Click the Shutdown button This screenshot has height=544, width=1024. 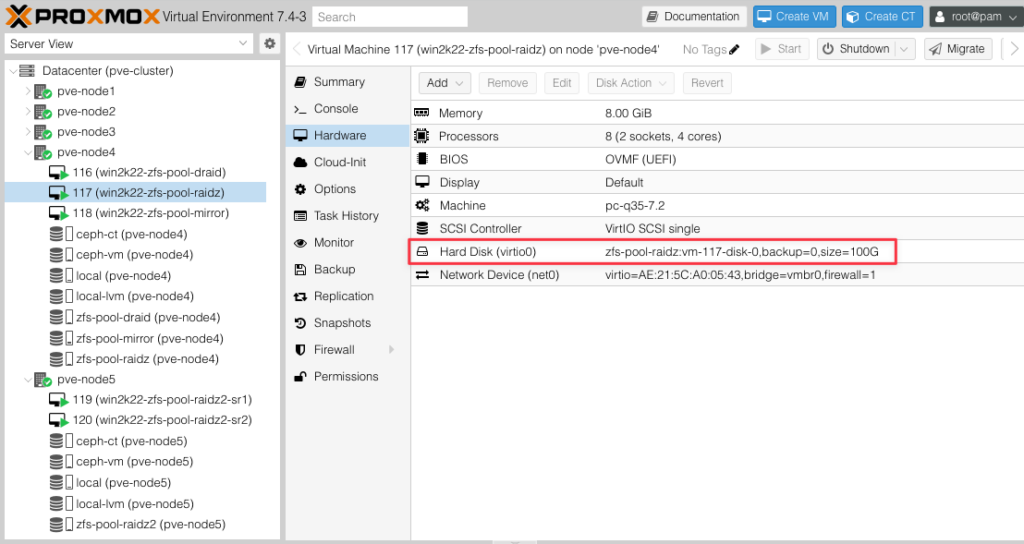(857, 49)
